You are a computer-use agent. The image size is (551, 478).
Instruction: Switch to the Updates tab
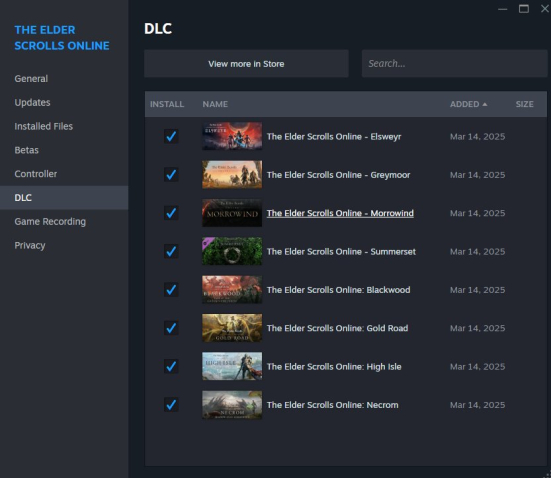(64, 103)
